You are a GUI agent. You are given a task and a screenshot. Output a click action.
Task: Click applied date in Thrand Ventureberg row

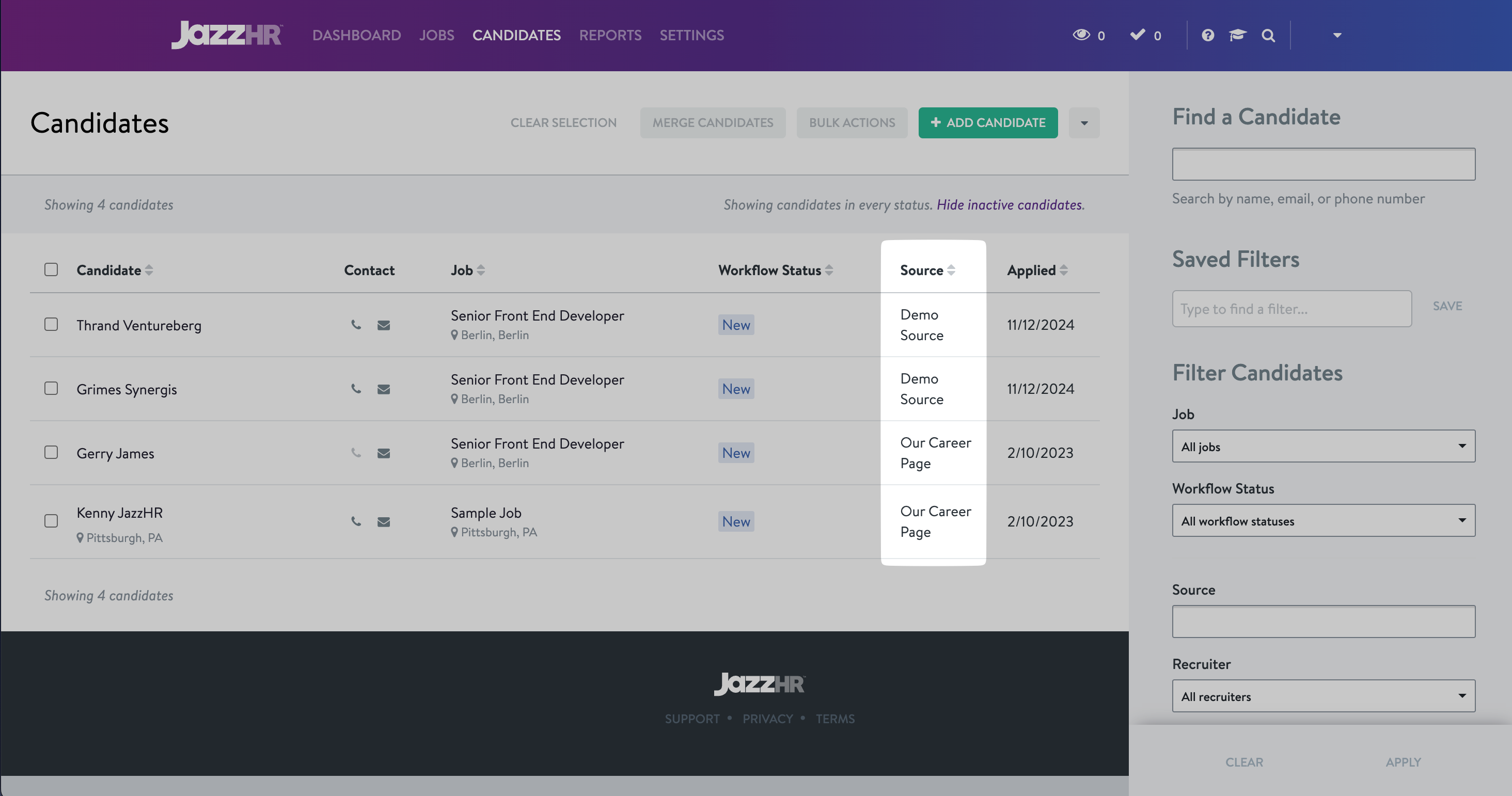pyautogui.click(x=1041, y=324)
